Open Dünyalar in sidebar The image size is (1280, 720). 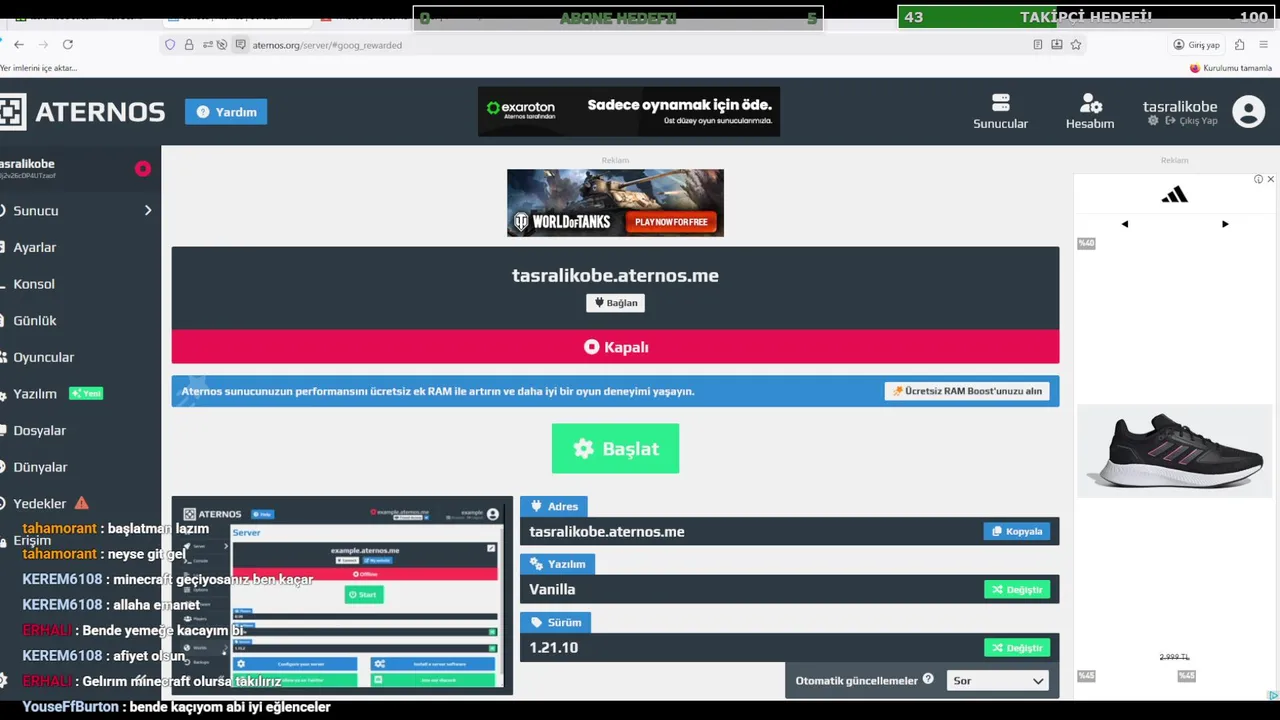[40, 467]
